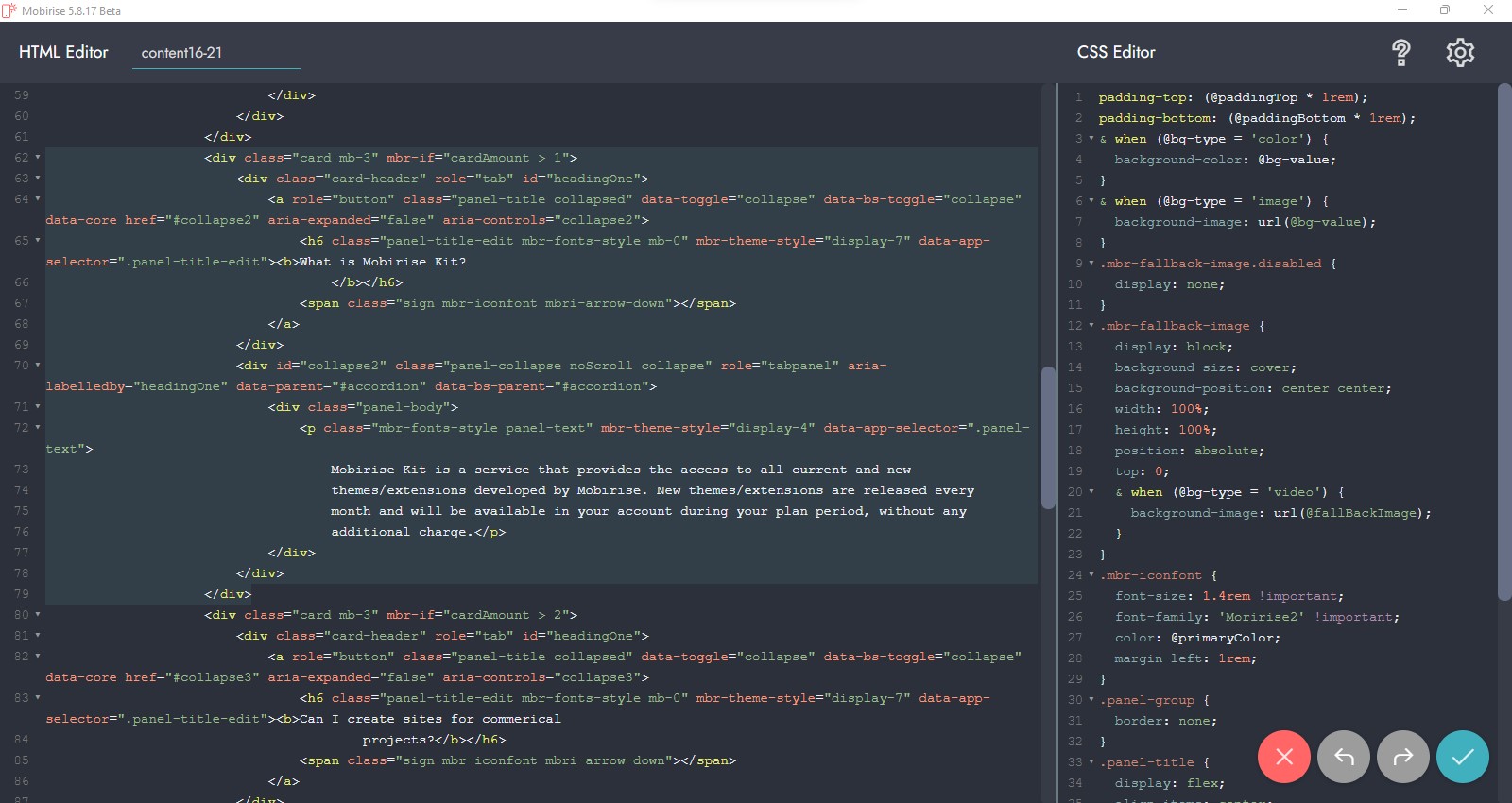This screenshot has height=803, width=1512.
Task: Open the settings gear icon
Action: tap(1460, 53)
